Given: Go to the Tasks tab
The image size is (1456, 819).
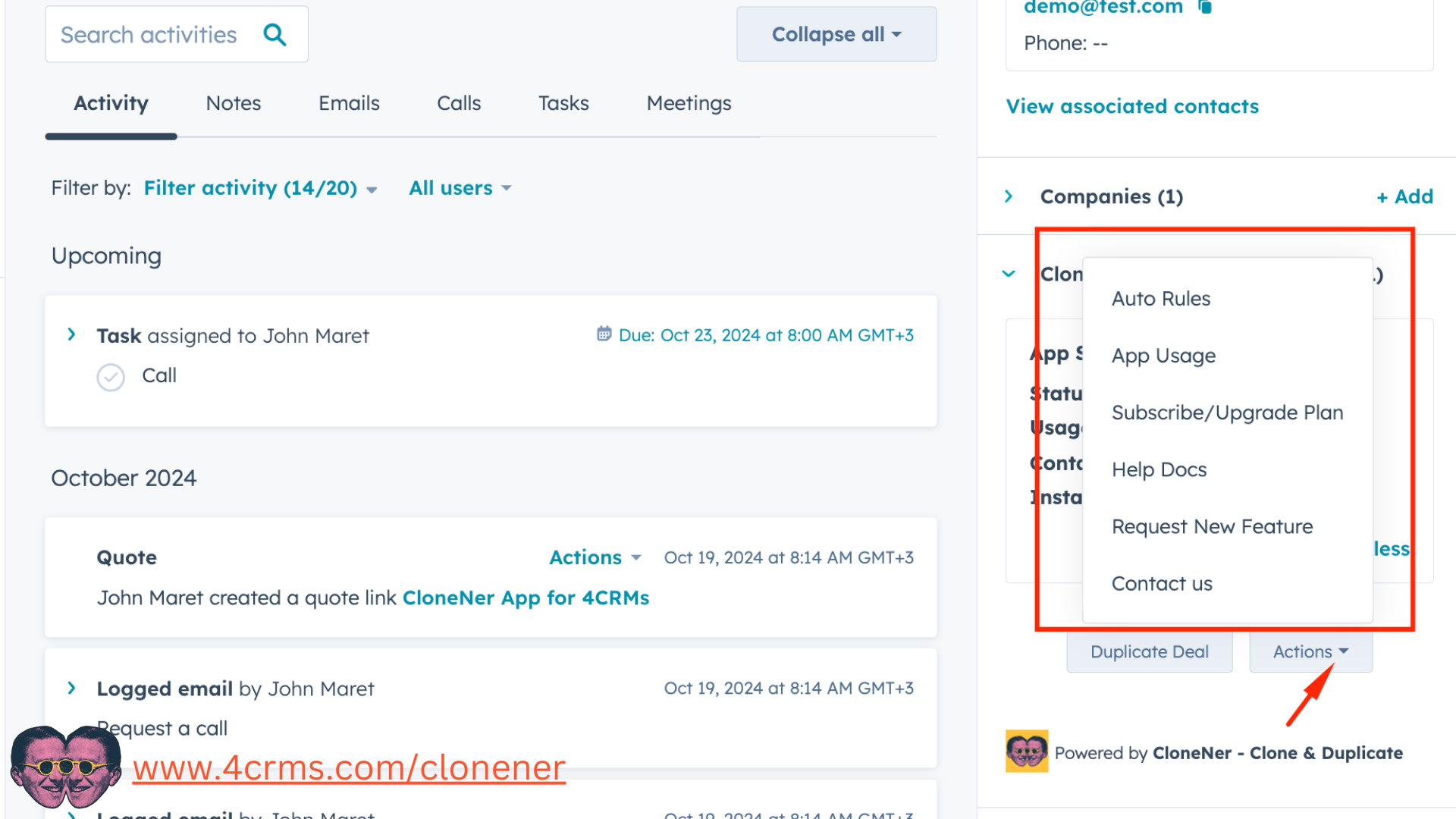Looking at the screenshot, I should pyautogui.click(x=563, y=103).
